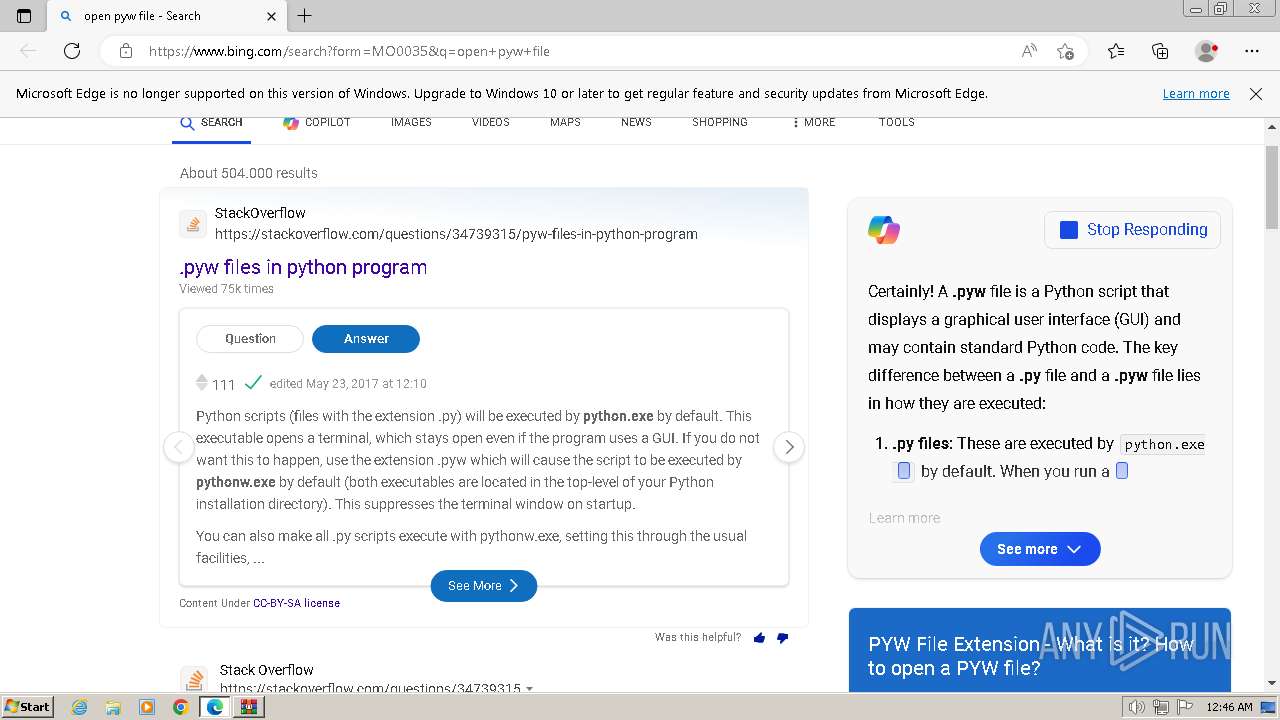Viewport: 1280px width, 720px height.
Task: Open second Stack Overflow result URL dropdown
Action: point(529,689)
